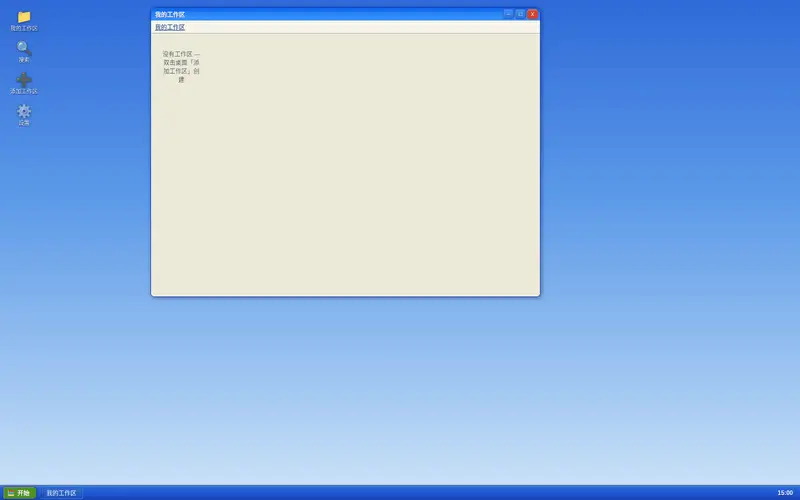Image resolution: width=800 pixels, height=500 pixels.
Task: Minimize the 我的工作区 window
Action: click(508, 14)
